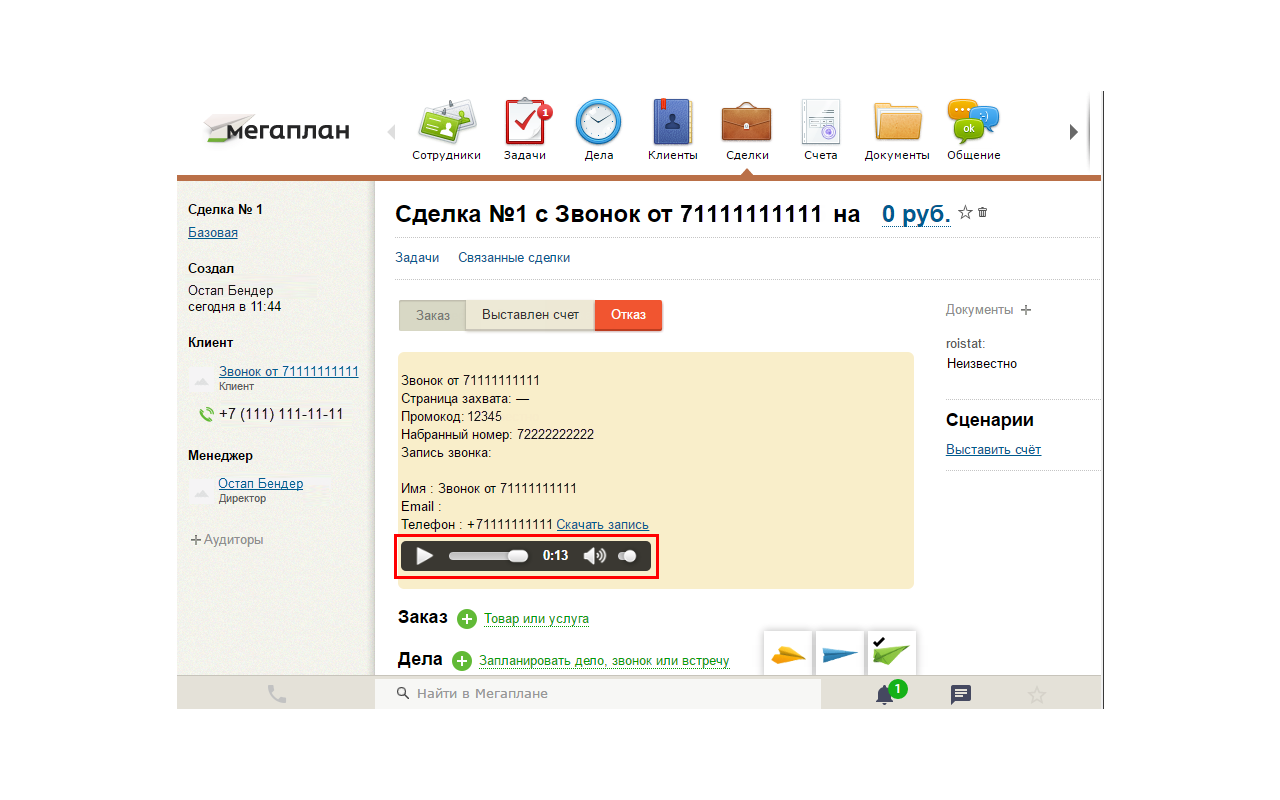Edit the deal amount 0 руб.
Image resolution: width=1280 pixels, height=800 pixels.
(x=916, y=214)
